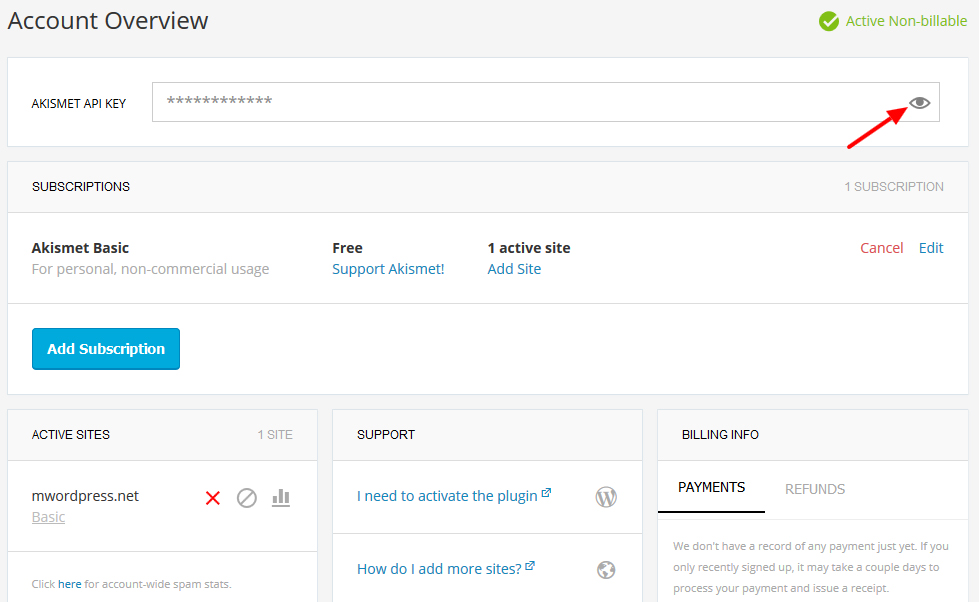
Task: Switch to the Refunds tab
Action: click(x=815, y=489)
